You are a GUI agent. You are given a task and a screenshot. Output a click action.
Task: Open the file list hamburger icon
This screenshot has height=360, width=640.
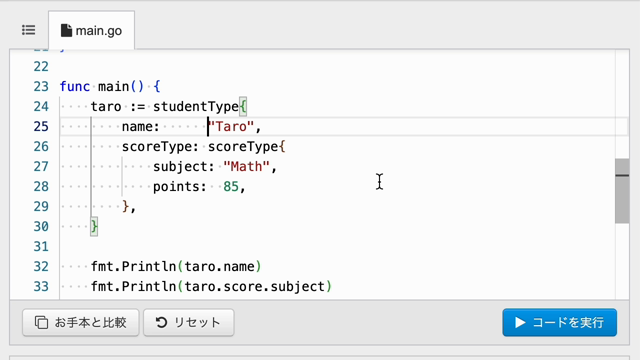click(x=29, y=30)
